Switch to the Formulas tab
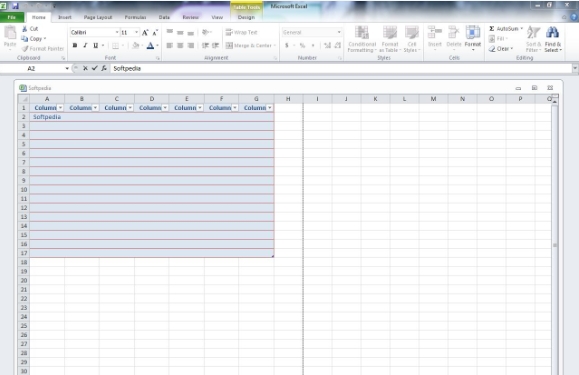The image size is (579, 375). [x=135, y=17]
